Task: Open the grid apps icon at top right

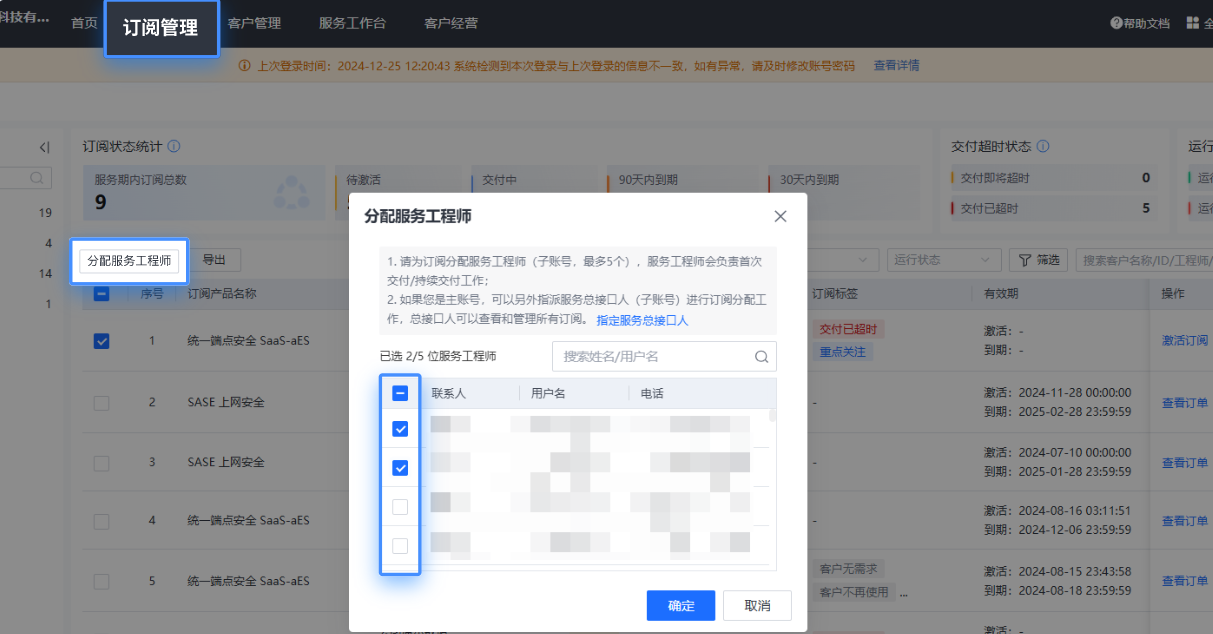Action: (x=1192, y=23)
